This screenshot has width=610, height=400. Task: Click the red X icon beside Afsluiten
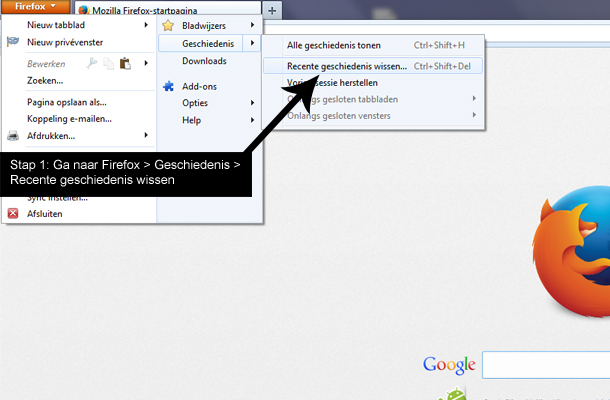click(13, 213)
